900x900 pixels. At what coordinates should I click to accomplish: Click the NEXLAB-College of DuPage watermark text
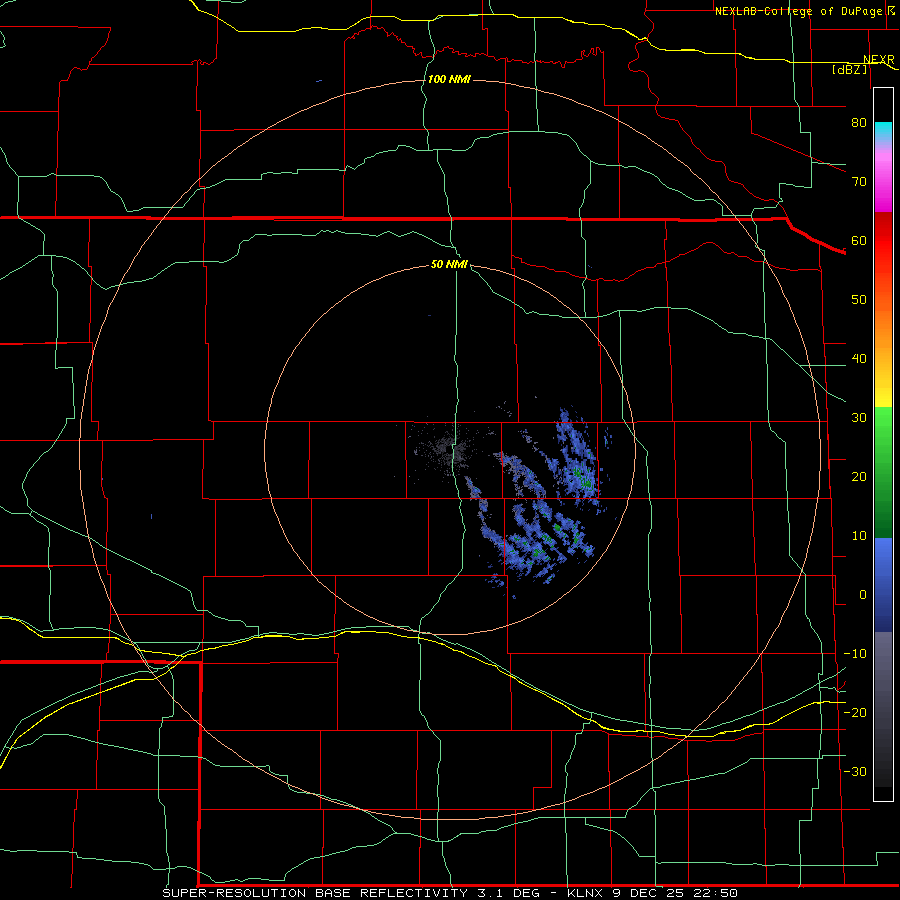[800, 11]
